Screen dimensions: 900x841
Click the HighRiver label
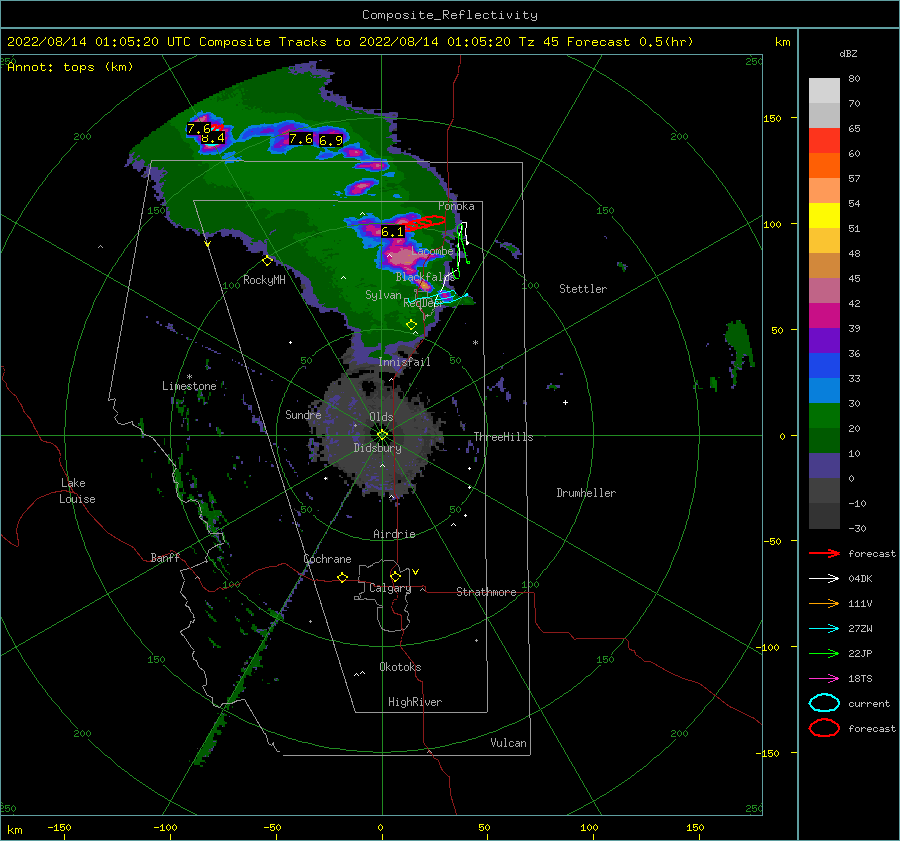tap(415, 702)
